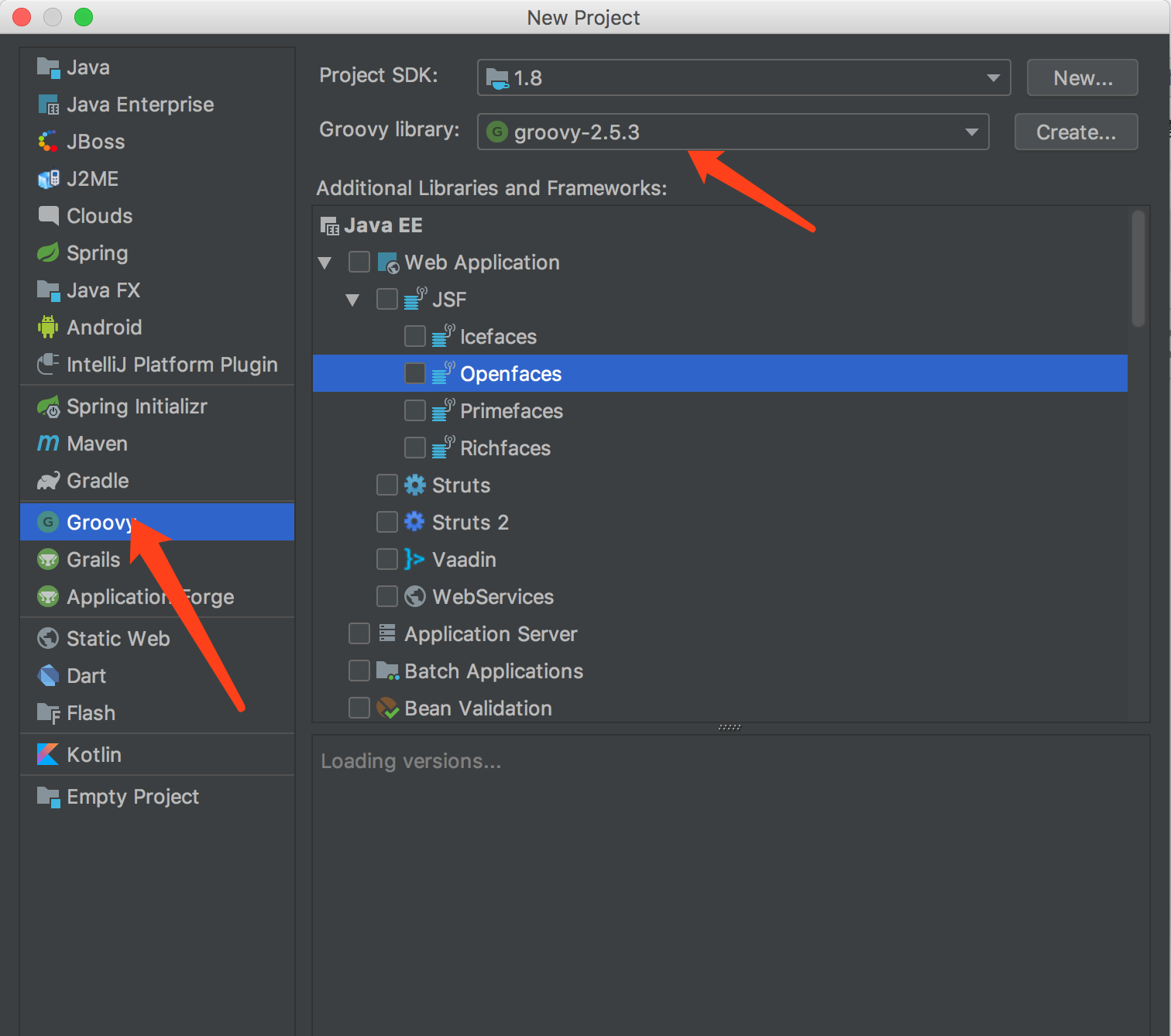Image resolution: width=1171 pixels, height=1036 pixels.
Task: Click the JBoss icon in the sidebar
Action: pos(47,141)
